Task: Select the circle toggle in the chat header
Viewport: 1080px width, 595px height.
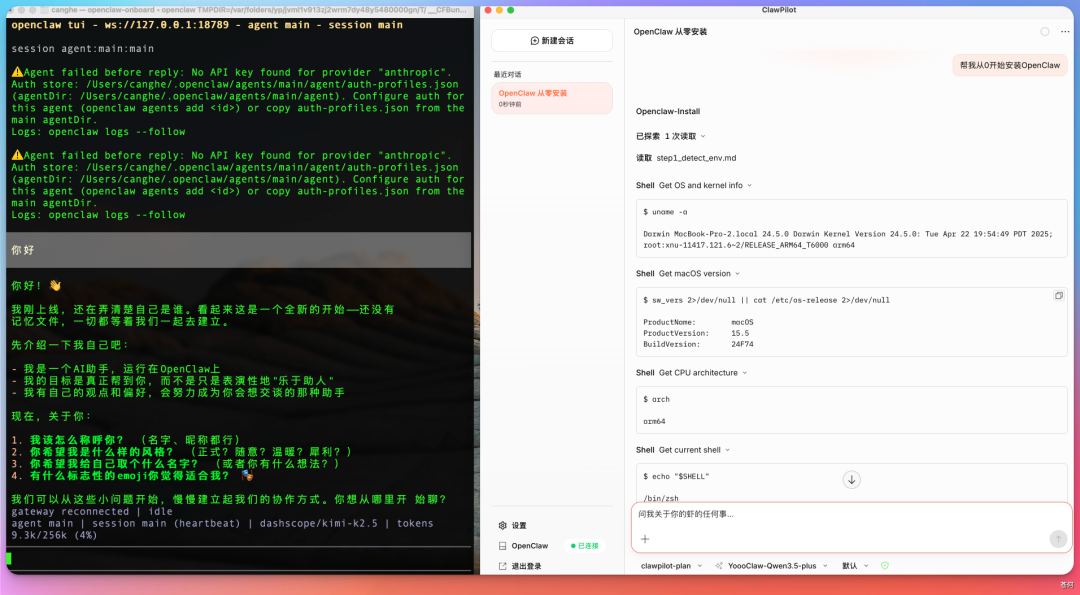Action: point(1044,32)
